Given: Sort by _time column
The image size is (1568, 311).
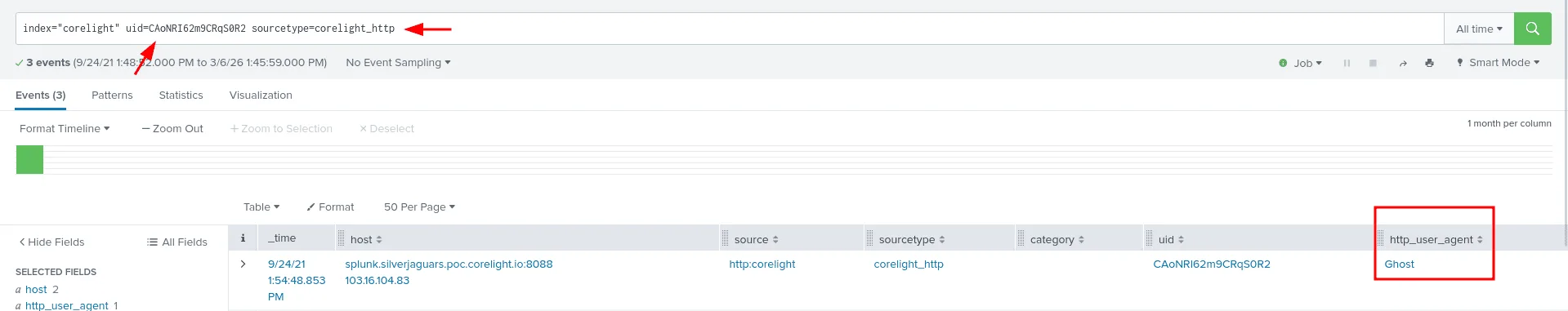Looking at the screenshot, I should (x=282, y=238).
